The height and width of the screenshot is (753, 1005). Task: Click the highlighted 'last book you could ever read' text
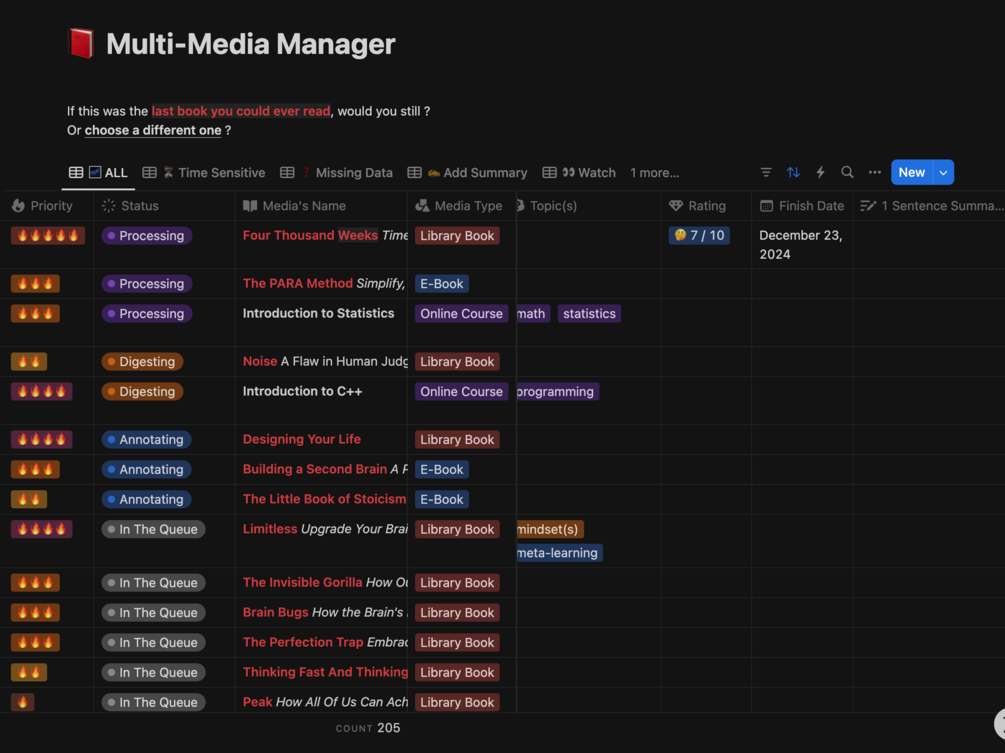[241, 111]
